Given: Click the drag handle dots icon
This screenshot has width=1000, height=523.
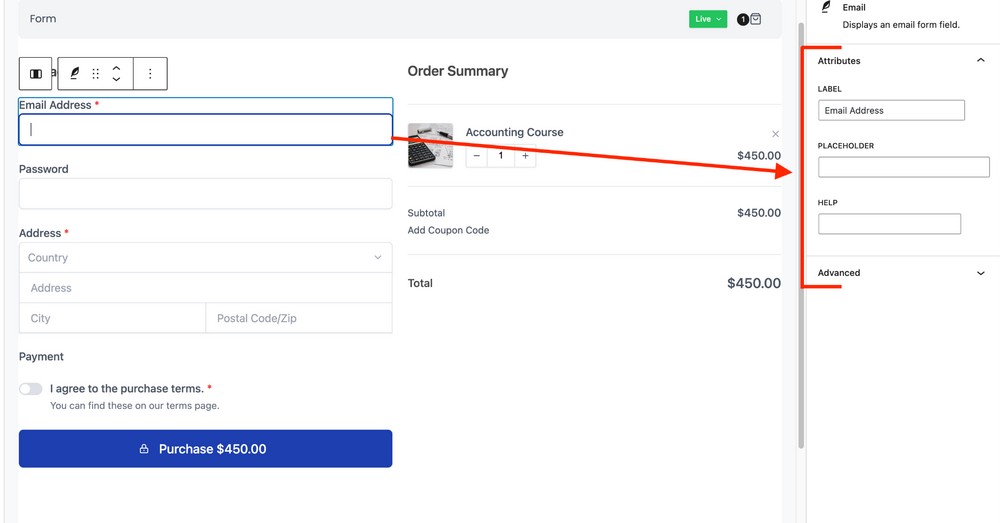Looking at the screenshot, I should tap(96, 74).
